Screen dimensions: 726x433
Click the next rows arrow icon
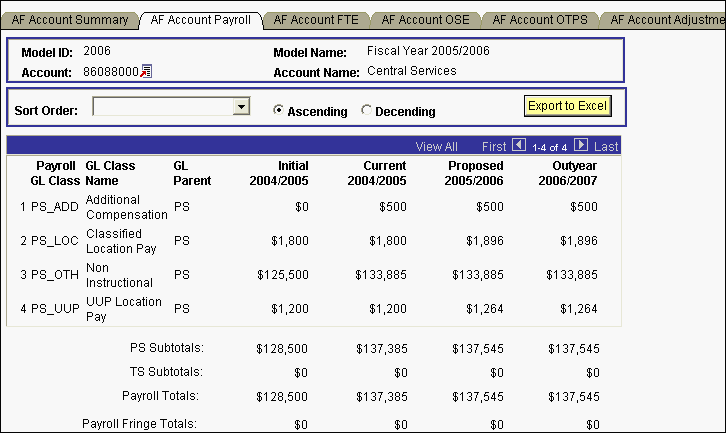pyautogui.click(x=581, y=145)
